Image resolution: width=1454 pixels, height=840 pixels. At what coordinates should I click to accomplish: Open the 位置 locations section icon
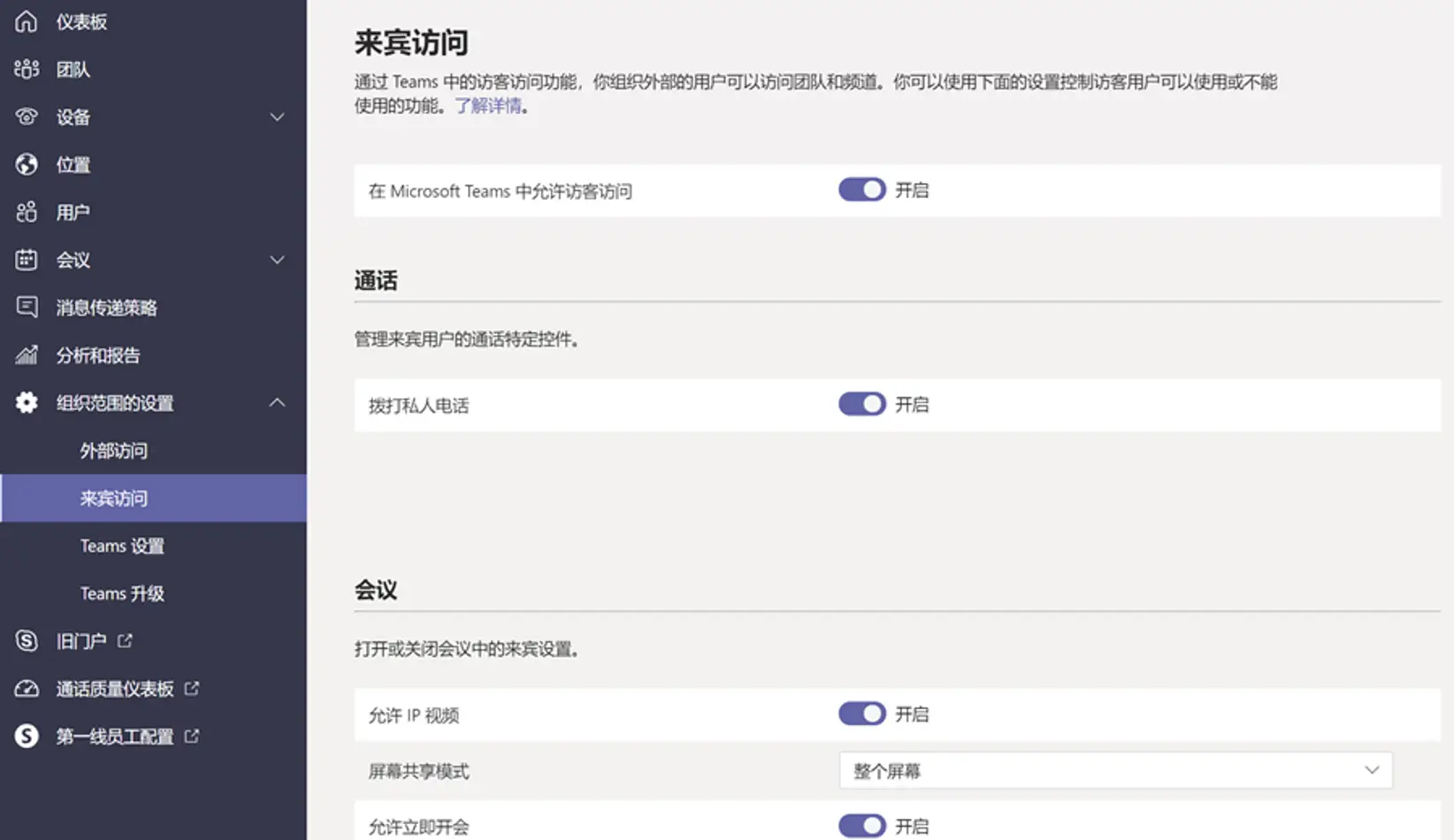point(26,164)
